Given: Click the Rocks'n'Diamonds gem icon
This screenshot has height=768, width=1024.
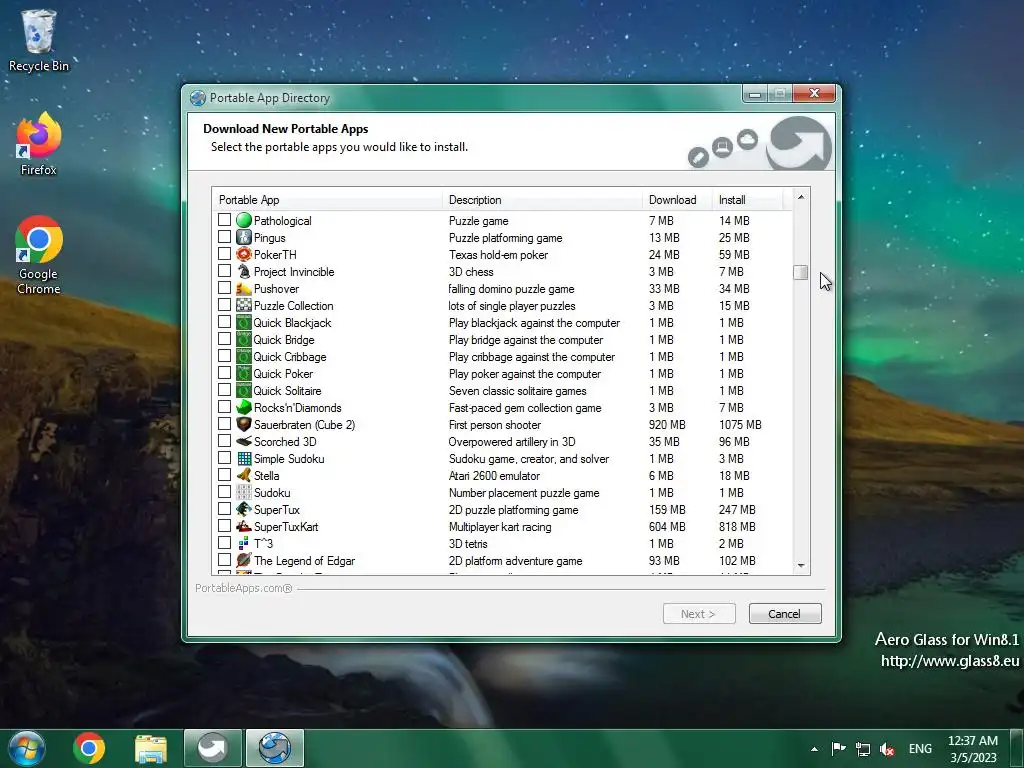Looking at the screenshot, I should [244, 408].
